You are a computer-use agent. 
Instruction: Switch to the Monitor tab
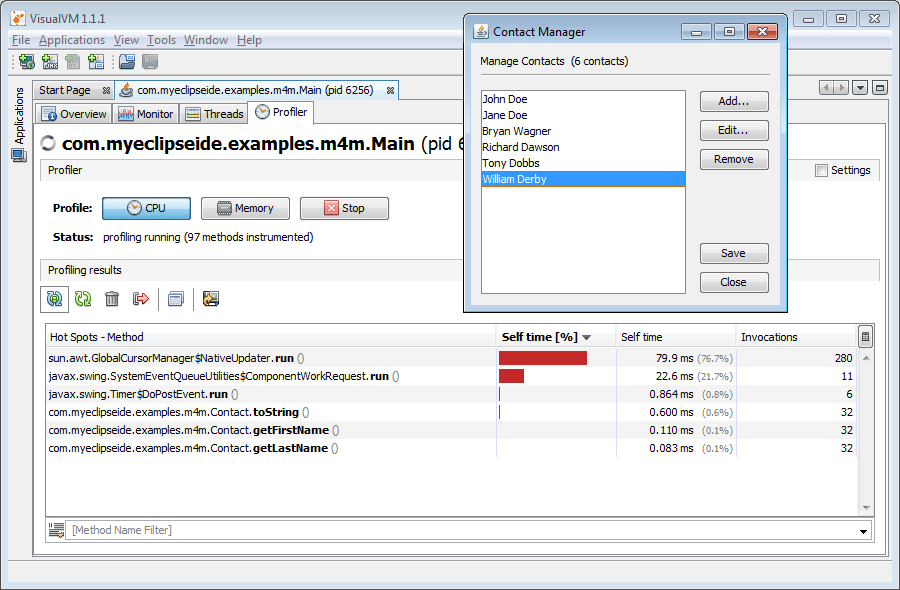pyautogui.click(x=146, y=113)
